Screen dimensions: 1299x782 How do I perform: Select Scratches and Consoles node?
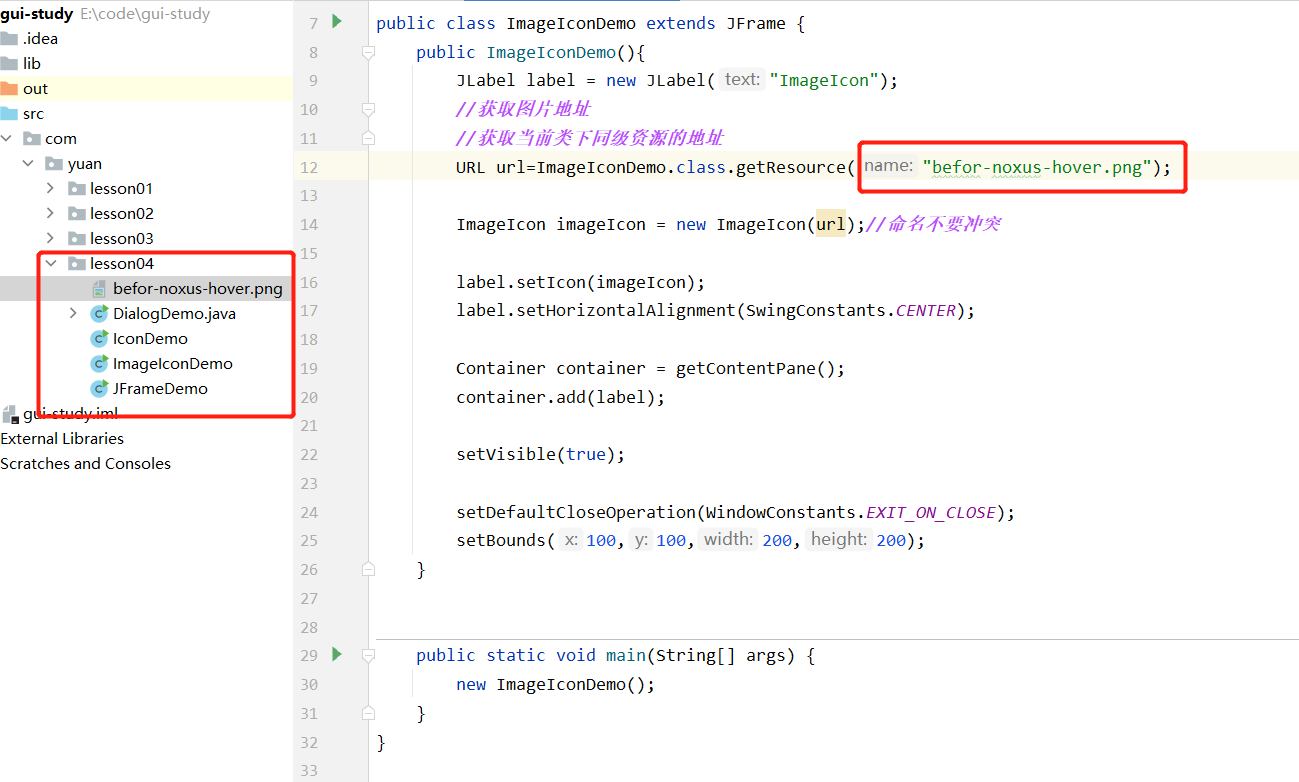coord(85,464)
